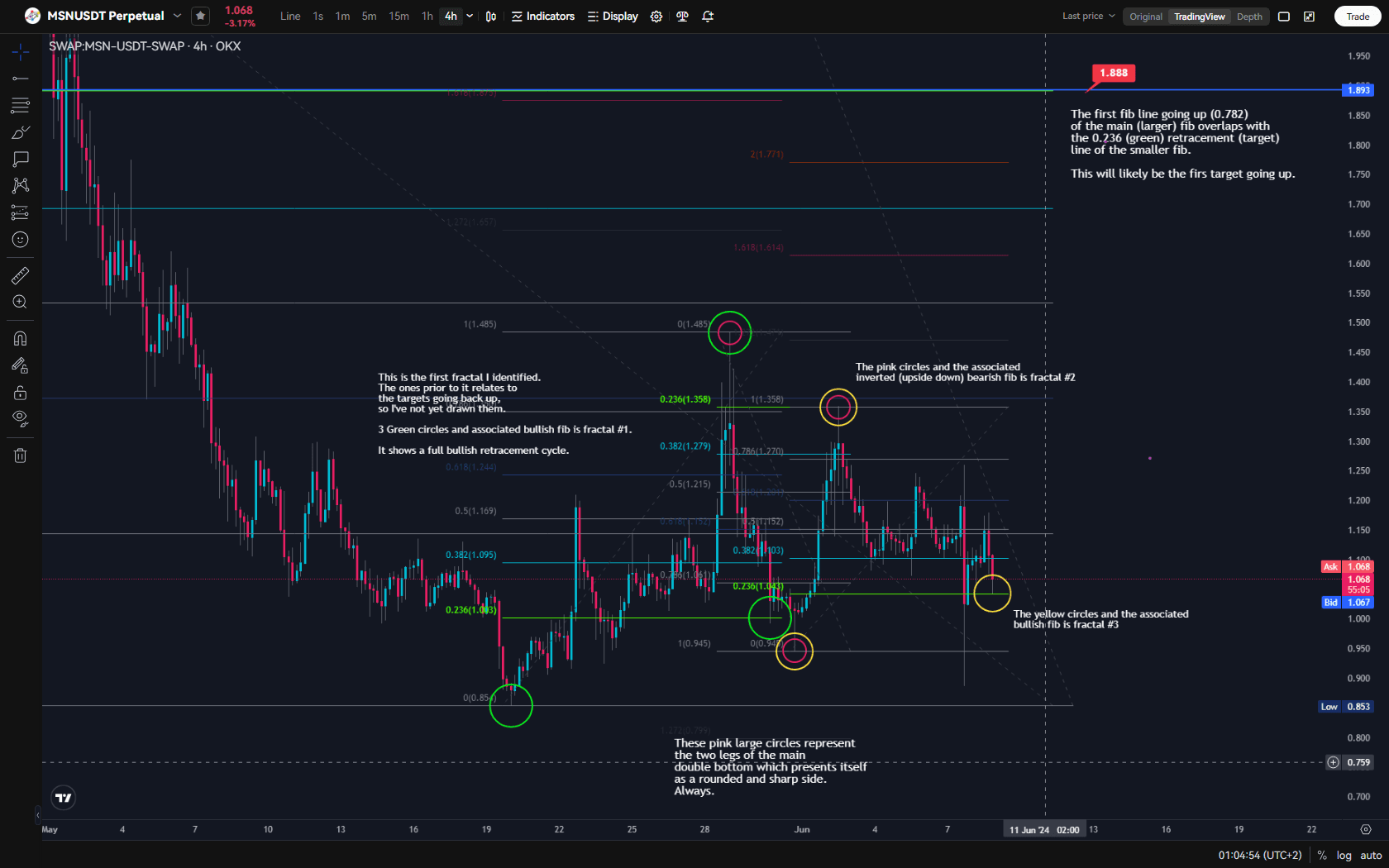Toggle lock all drawing tools
Image resolution: width=1389 pixels, height=868 pixels.
21,392
